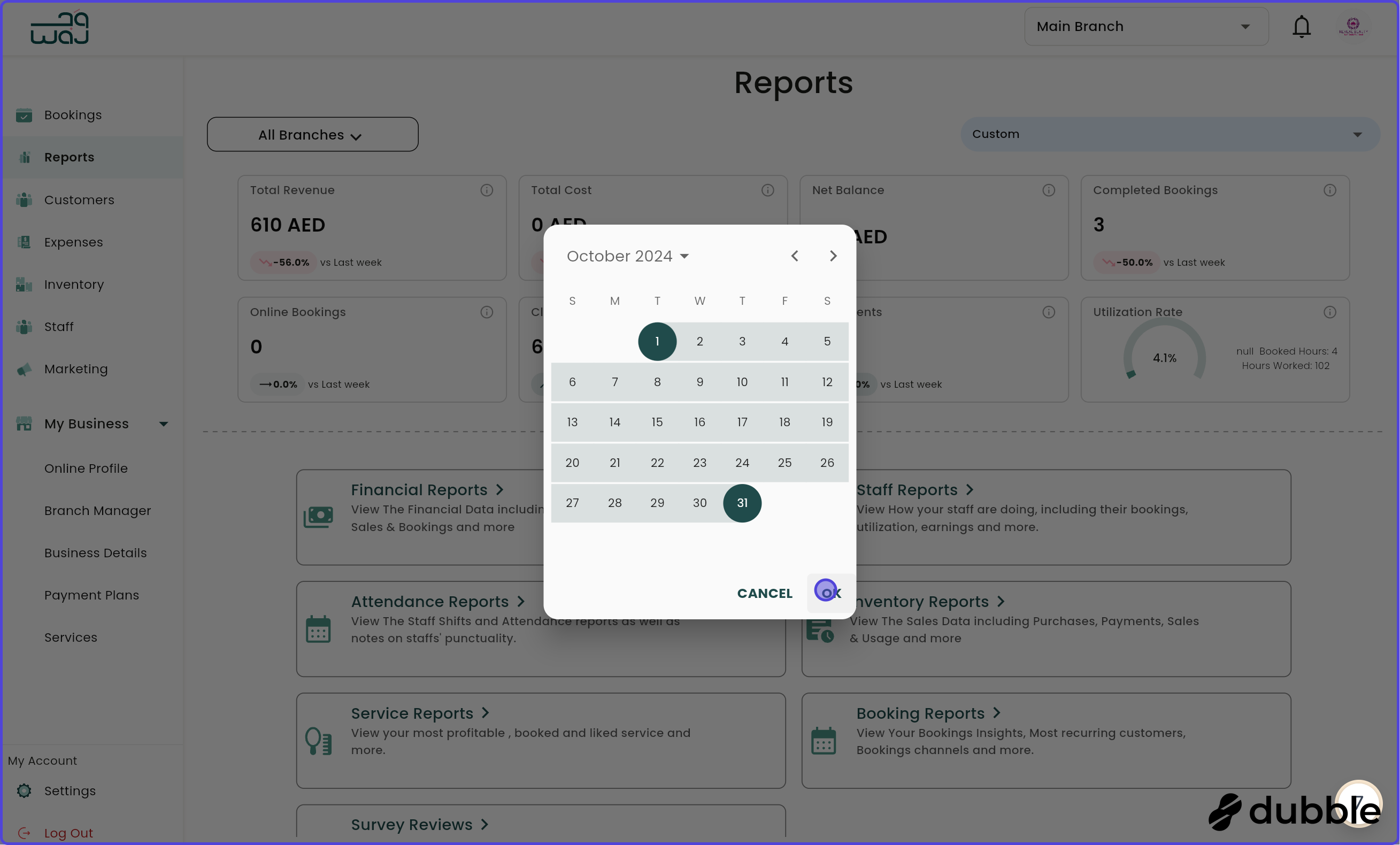Click the Expenses sidebar icon
The width and height of the screenshot is (1400, 845).
click(x=25, y=242)
